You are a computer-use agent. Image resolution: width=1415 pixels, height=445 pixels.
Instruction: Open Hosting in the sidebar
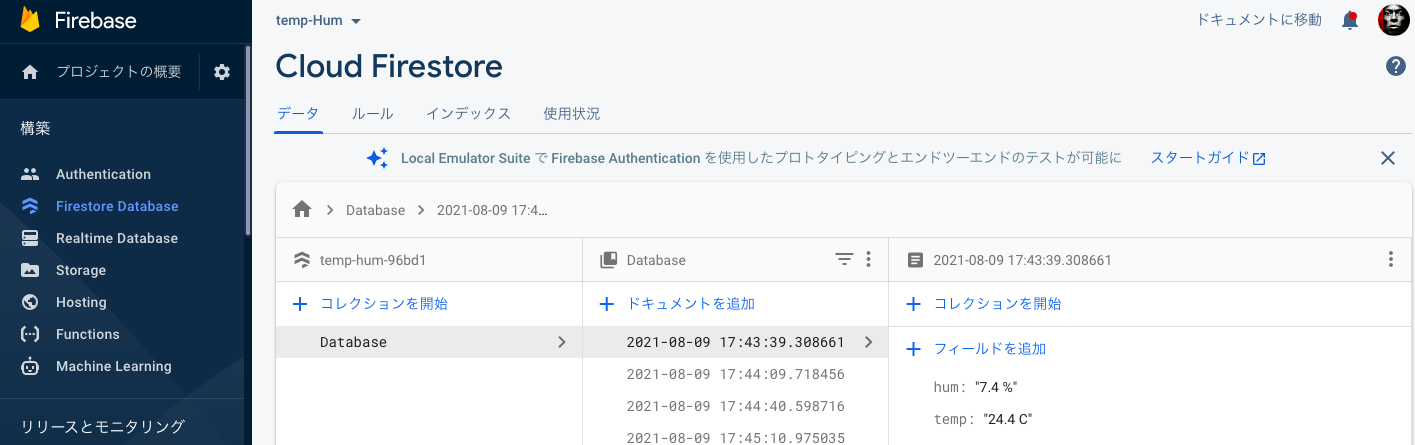click(x=81, y=302)
